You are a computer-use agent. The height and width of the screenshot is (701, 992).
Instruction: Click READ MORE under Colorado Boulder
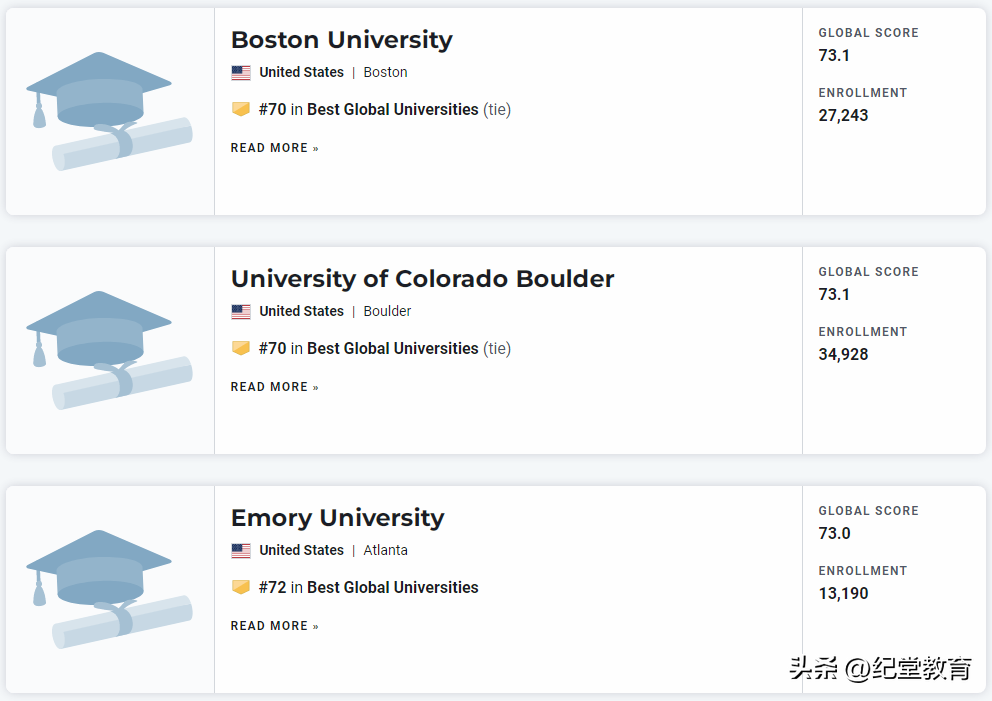(274, 387)
